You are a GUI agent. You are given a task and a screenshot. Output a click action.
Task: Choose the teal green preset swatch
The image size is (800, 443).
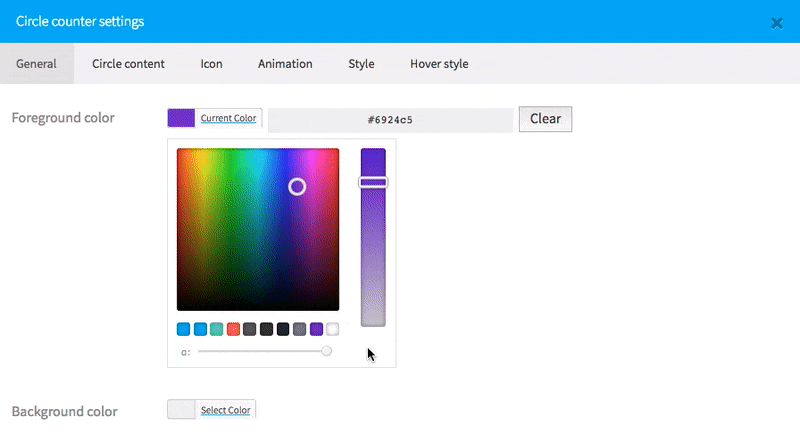(x=216, y=329)
